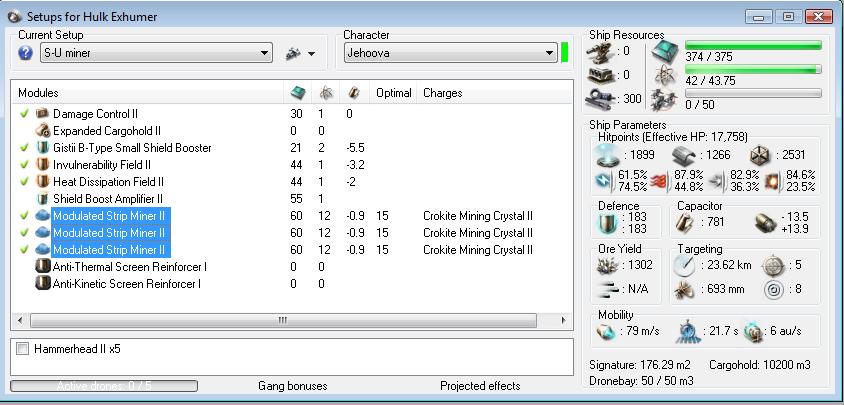Click the Charges column header
Viewport: 844px width, 405px height.
coord(442,93)
